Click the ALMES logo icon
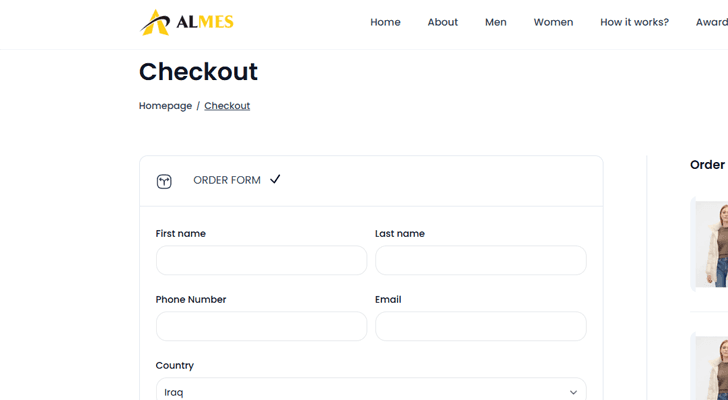Viewport: 728px width, 400px height. click(154, 22)
